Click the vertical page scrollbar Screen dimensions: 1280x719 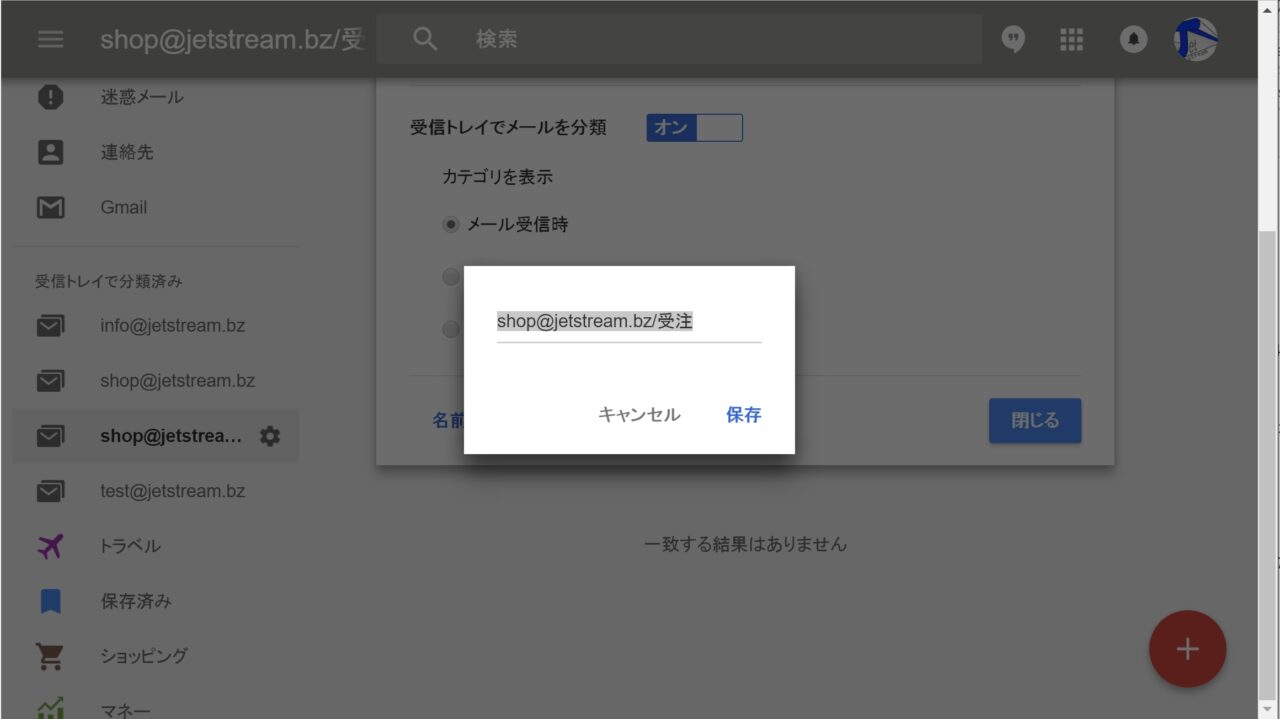pyautogui.click(x=1267, y=400)
